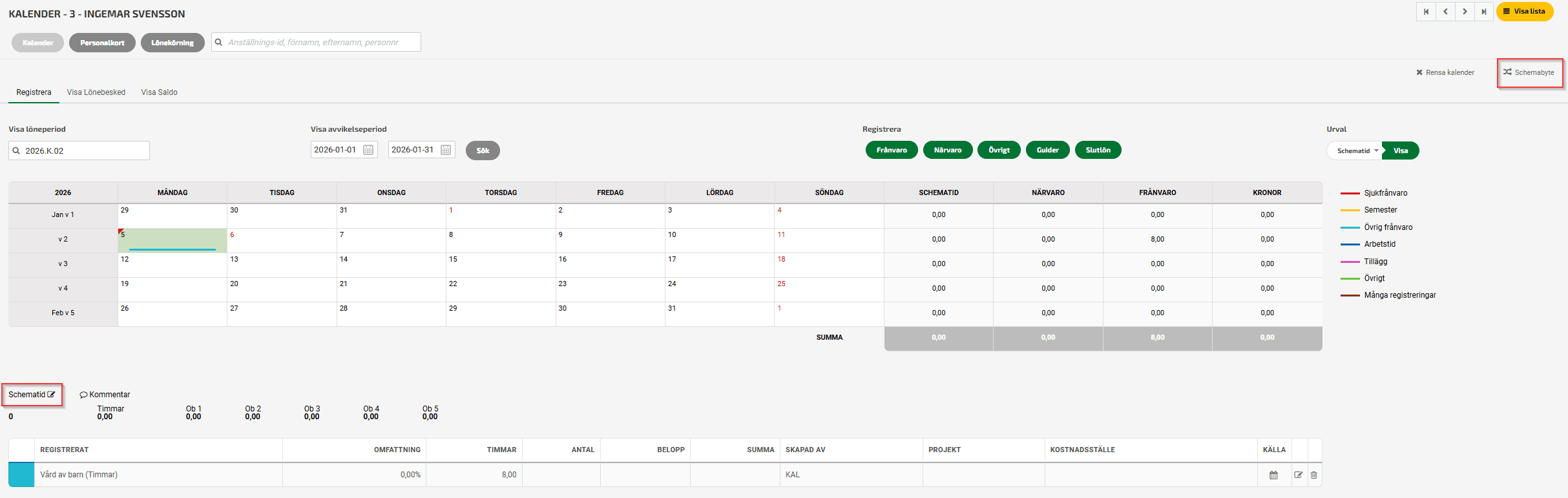Click the cyan swatch on registration row
Viewport: 1568px width, 498px height.
tap(21, 475)
